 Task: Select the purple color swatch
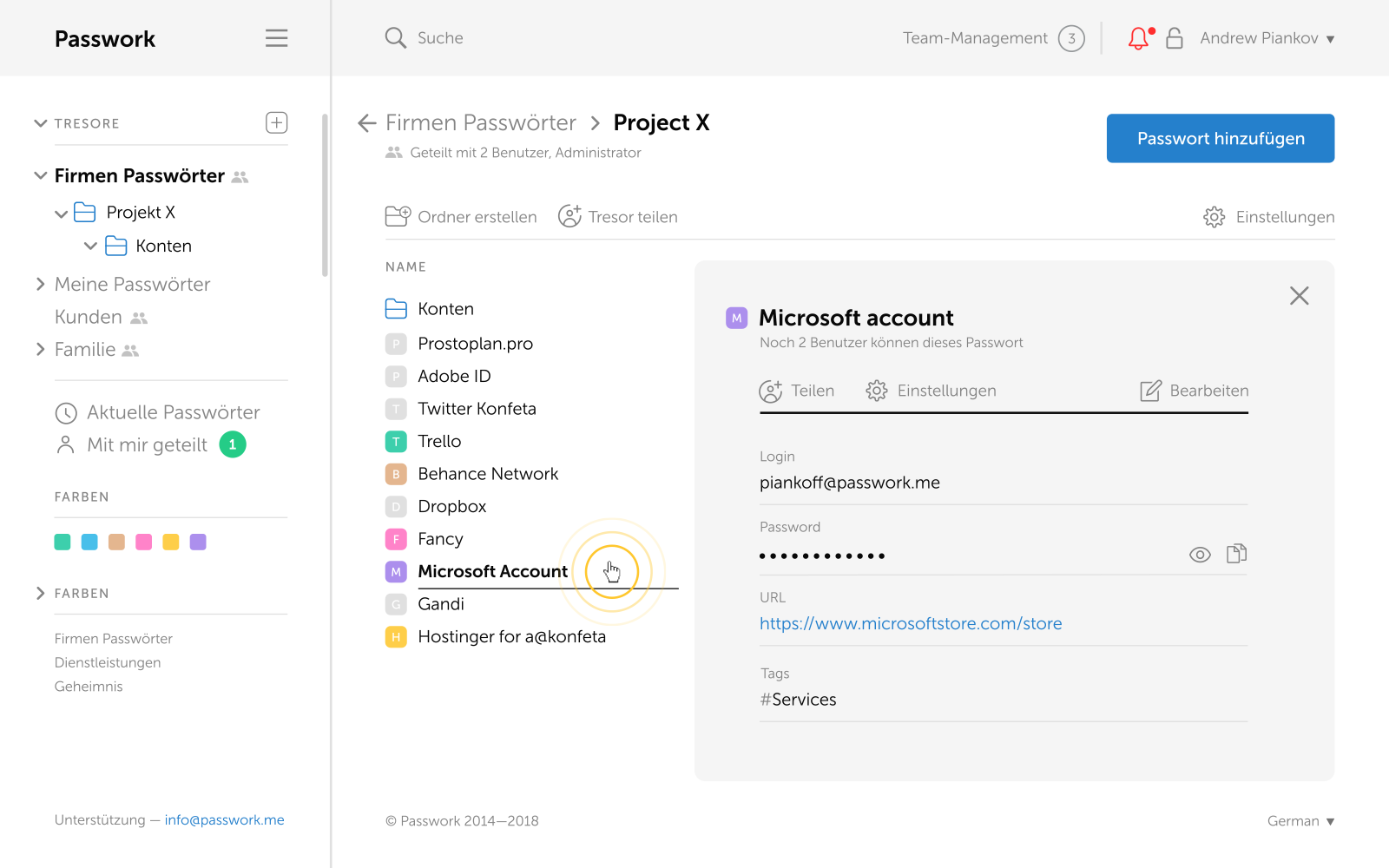point(198,542)
